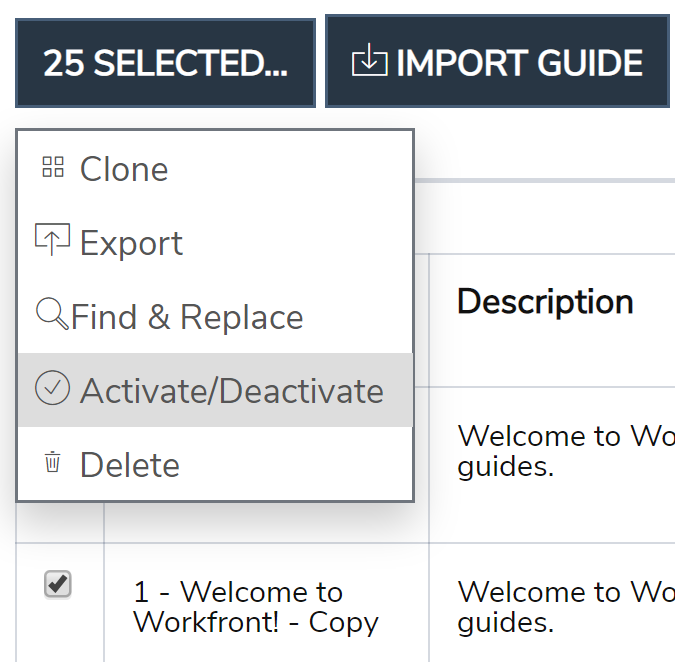Click the Delete trash can icon
The width and height of the screenshot is (675, 662).
[x=53, y=461]
